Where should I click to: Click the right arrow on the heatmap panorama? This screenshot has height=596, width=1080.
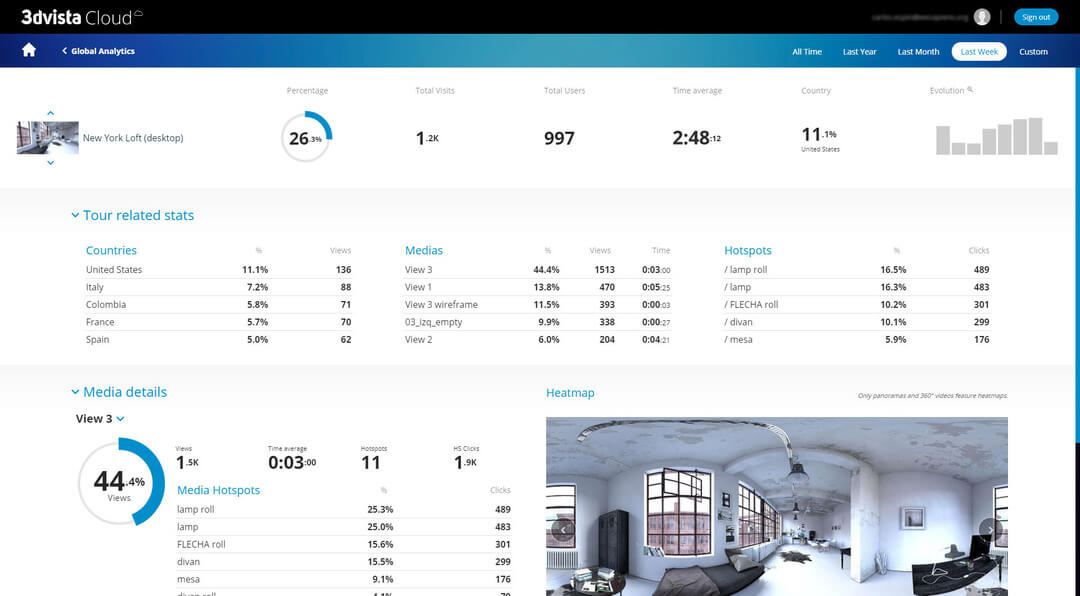pyautogui.click(x=989, y=528)
